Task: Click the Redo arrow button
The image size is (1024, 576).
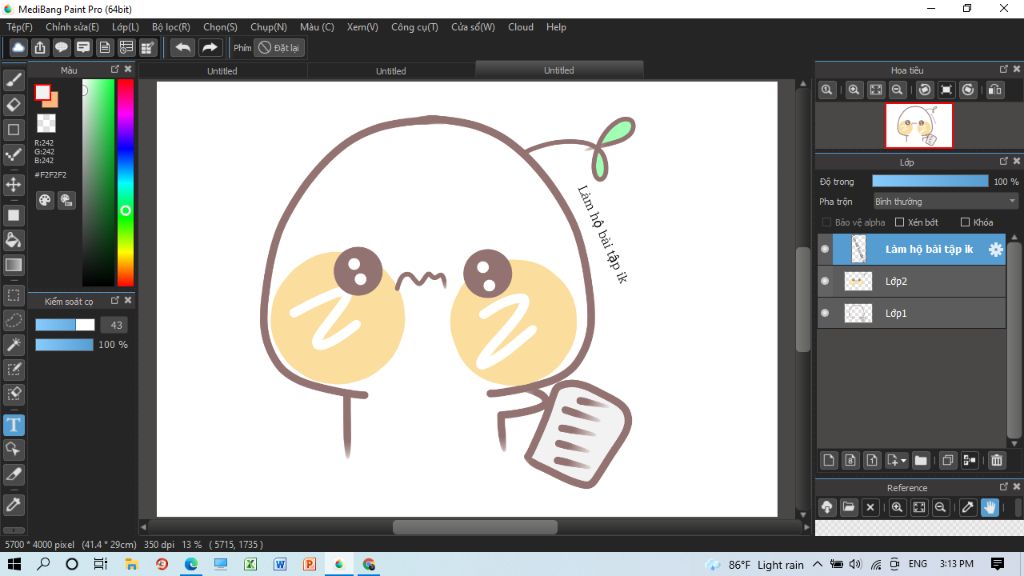Action: pos(210,48)
